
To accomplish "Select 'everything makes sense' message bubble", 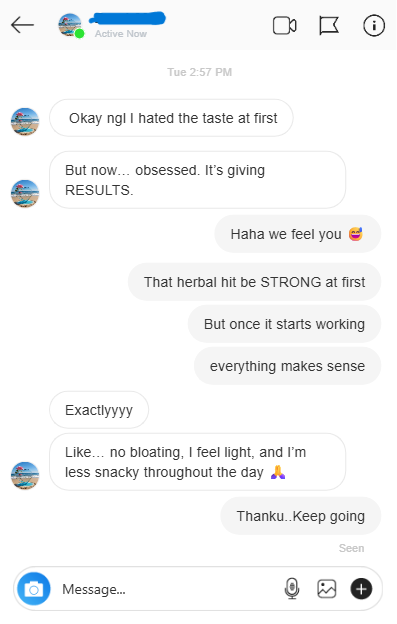I will pyautogui.click(x=288, y=366).
